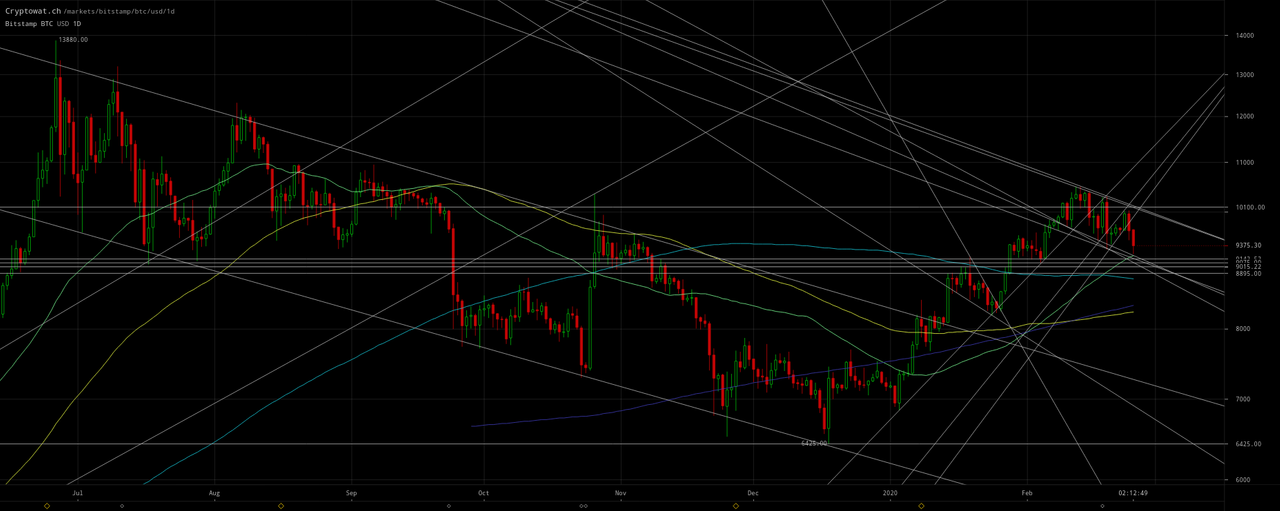Screen dimensions: 1280x511
Task: Select the yellow diamond marker left of Jul
Action: 47,506
